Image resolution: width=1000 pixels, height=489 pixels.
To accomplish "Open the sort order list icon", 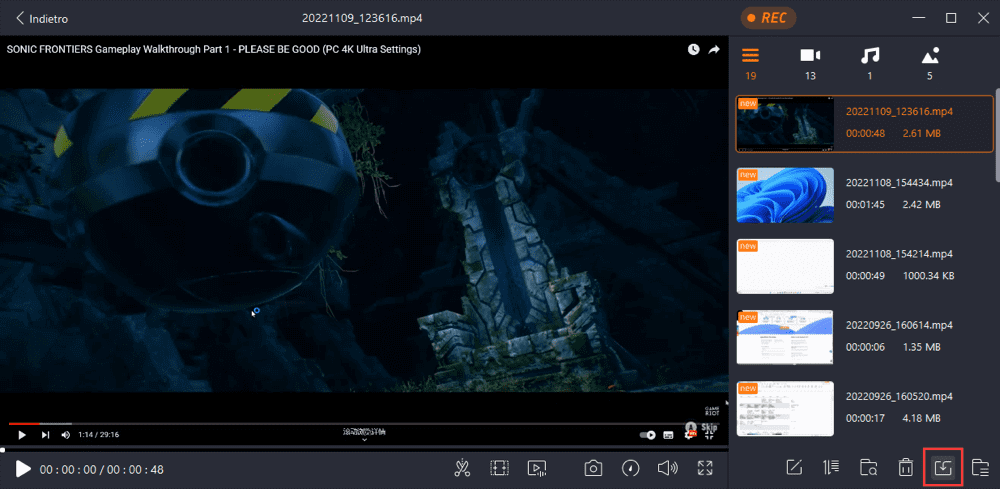I will (830, 467).
